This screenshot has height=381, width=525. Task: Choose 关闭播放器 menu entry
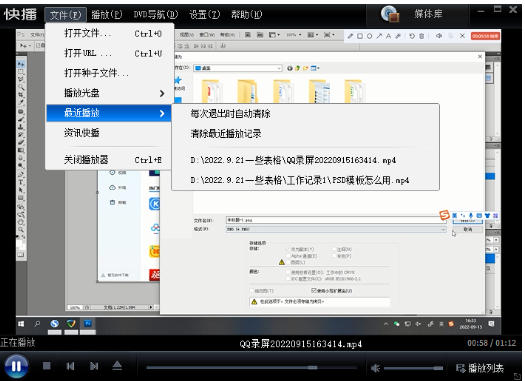pos(109,160)
